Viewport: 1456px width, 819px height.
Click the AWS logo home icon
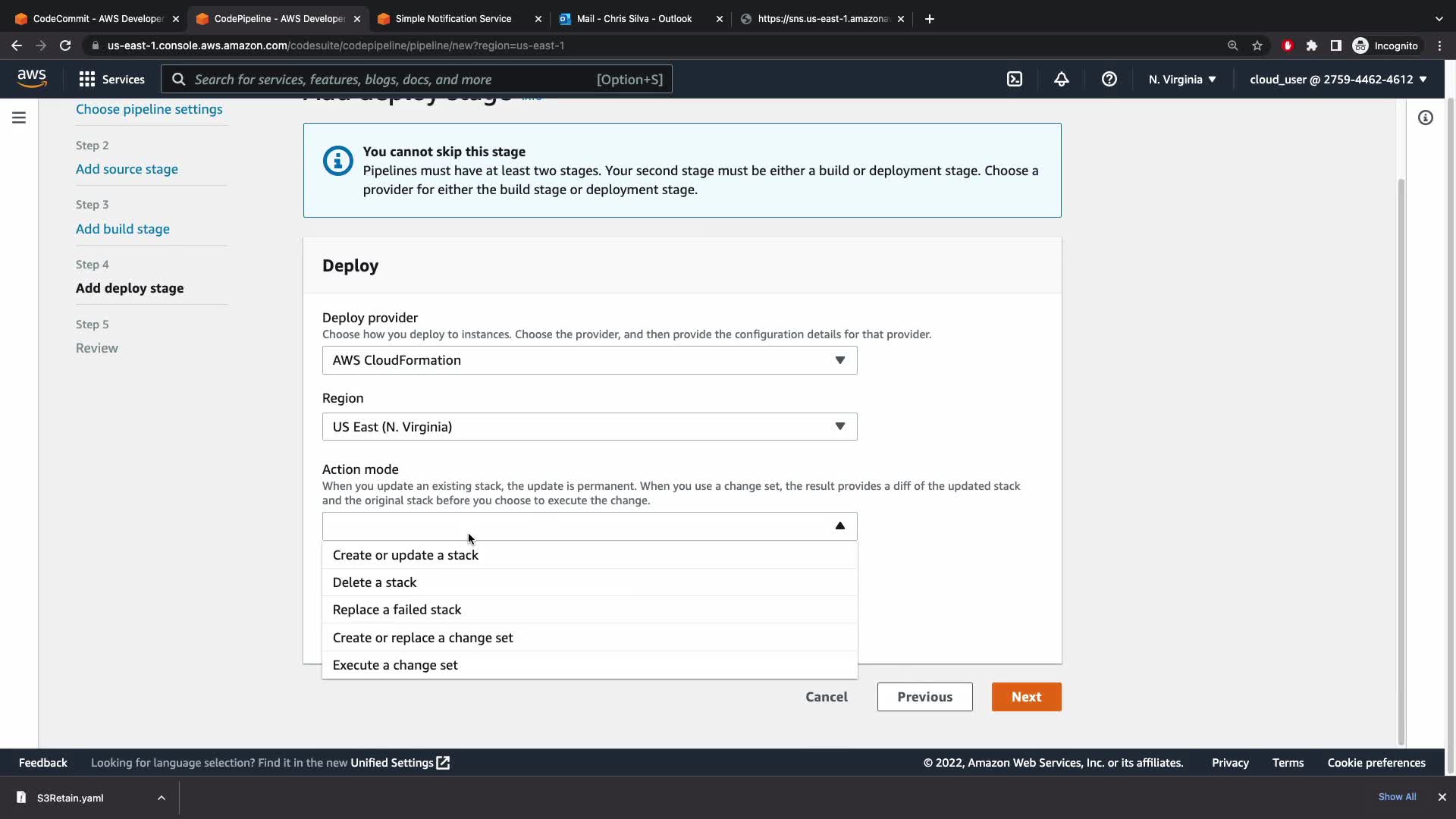(32, 78)
